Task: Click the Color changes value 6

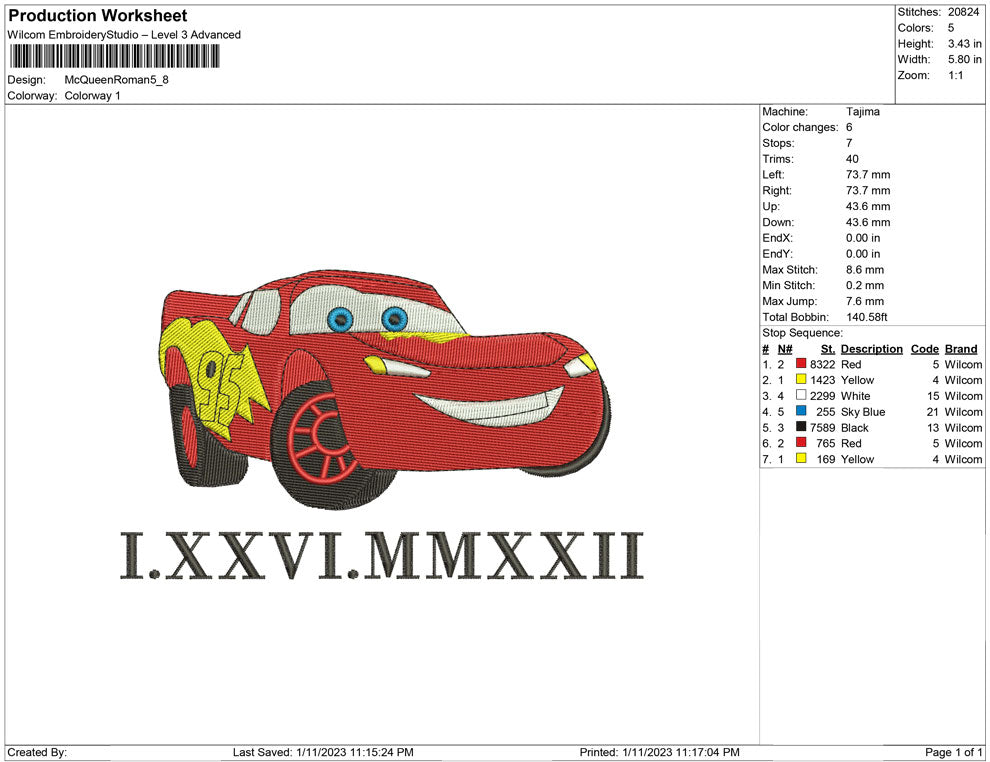Action: [849, 127]
